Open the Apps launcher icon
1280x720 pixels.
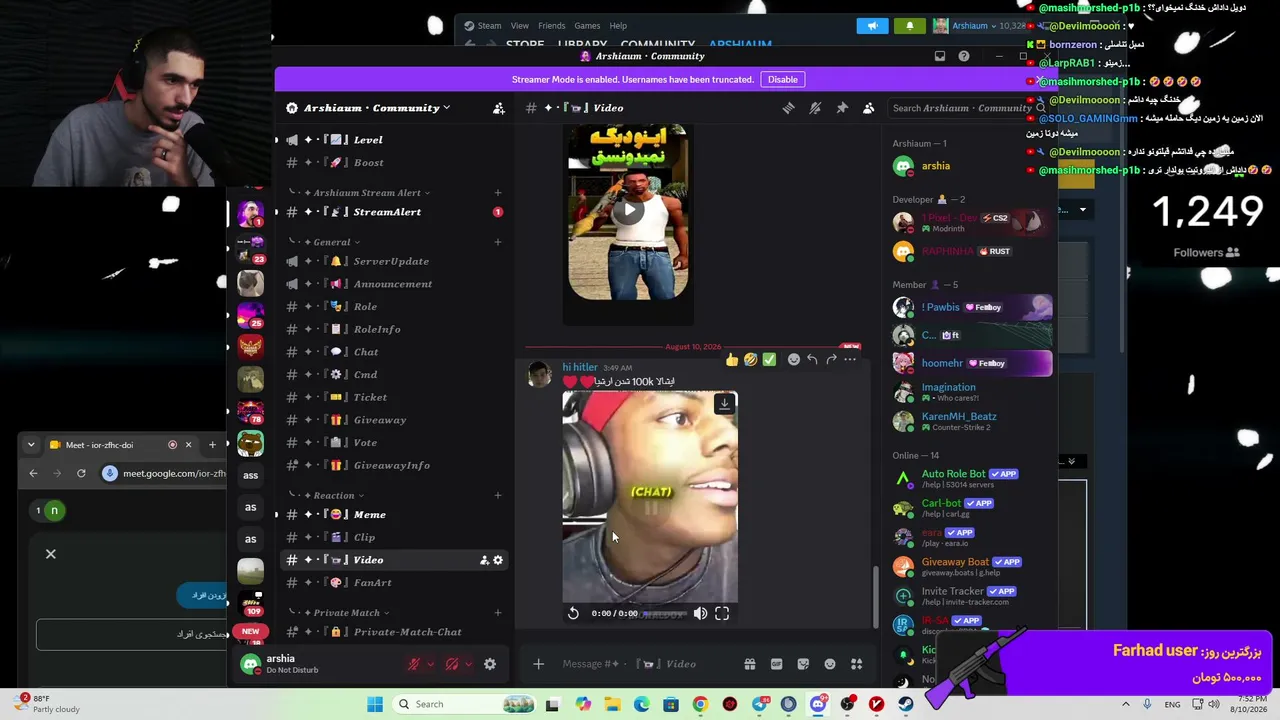(856, 664)
